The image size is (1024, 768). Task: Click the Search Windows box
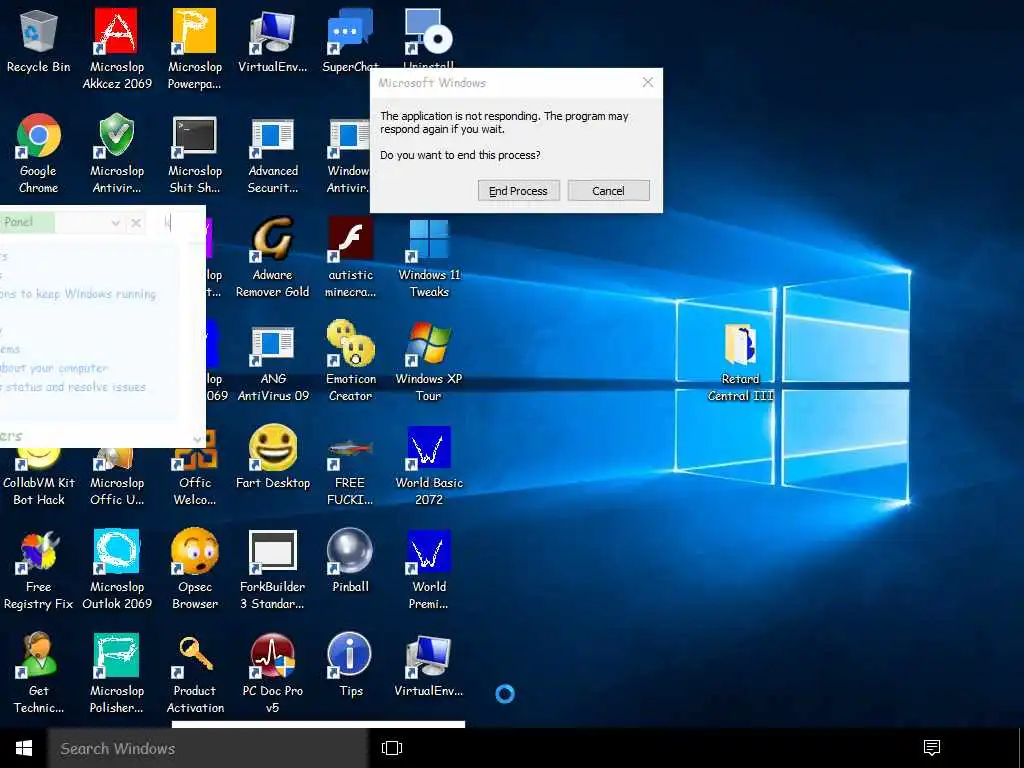pos(208,748)
